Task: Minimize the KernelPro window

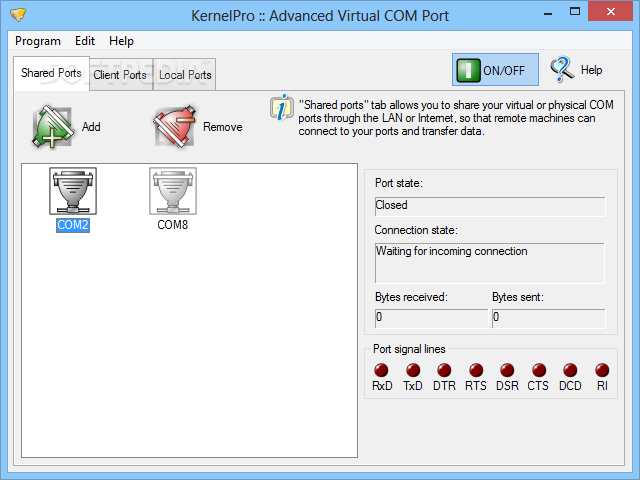Action: point(548,13)
